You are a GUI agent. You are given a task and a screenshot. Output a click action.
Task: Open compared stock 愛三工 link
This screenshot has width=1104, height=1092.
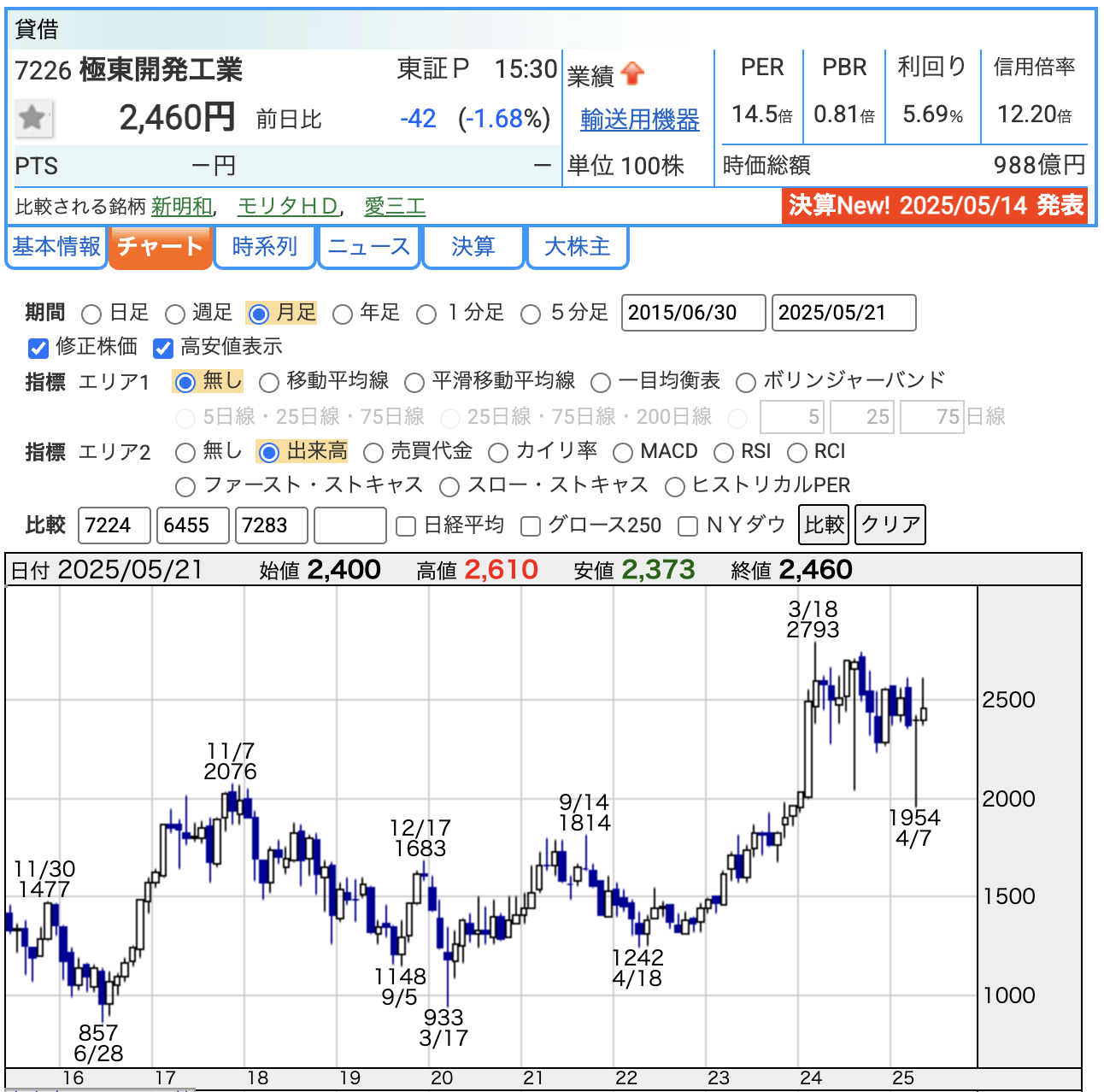tap(395, 207)
